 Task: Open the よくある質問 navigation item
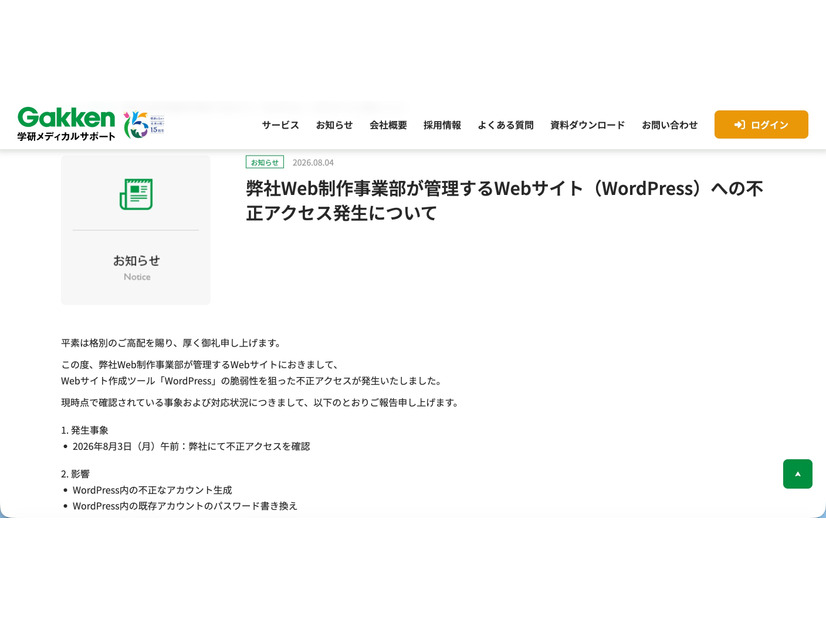pyautogui.click(x=506, y=125)
